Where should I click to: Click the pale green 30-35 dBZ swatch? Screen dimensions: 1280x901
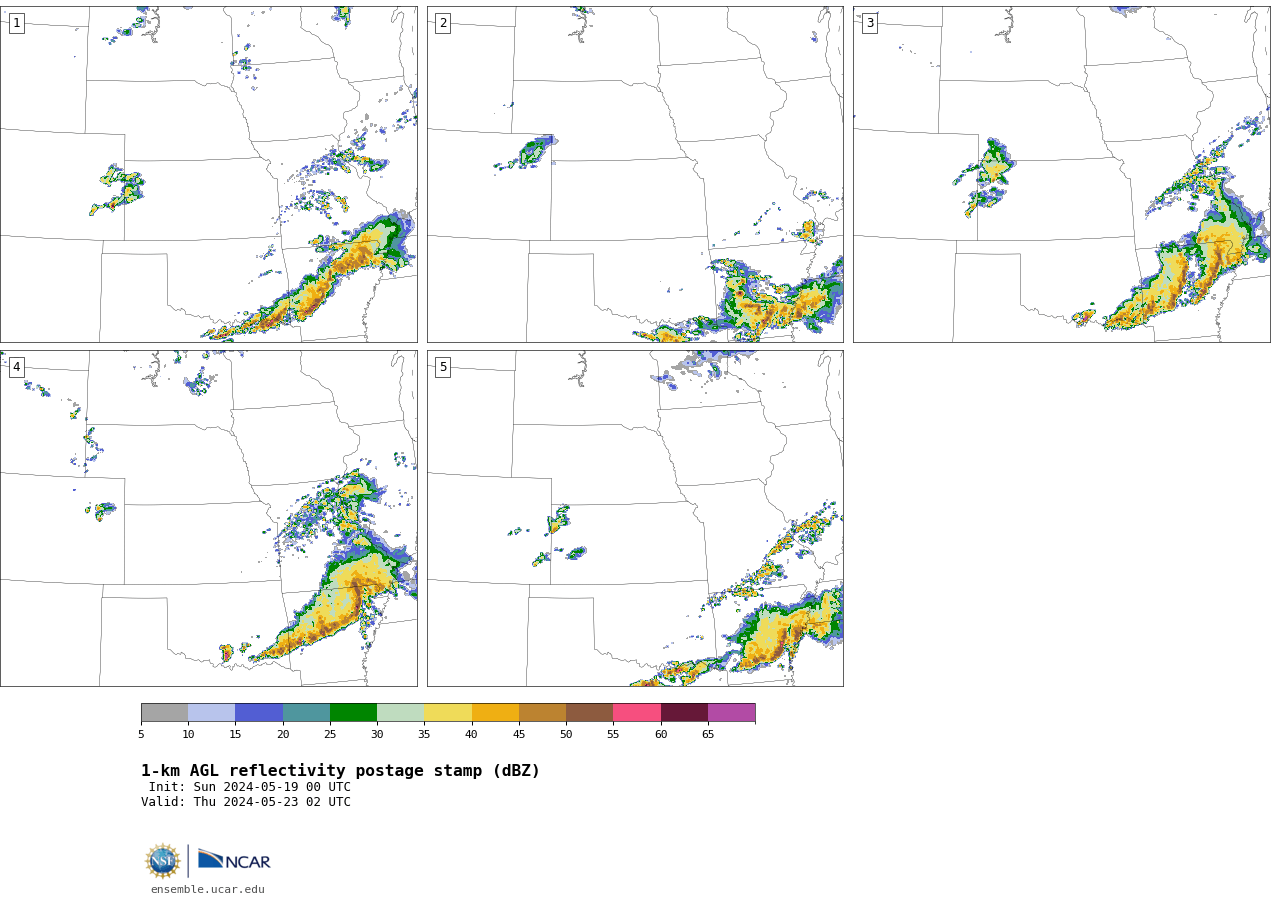click(401, 713)
